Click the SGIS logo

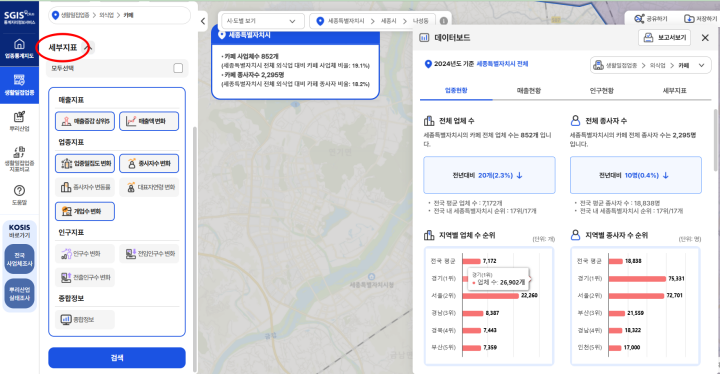pyautogui.click(x=19, y=17)
